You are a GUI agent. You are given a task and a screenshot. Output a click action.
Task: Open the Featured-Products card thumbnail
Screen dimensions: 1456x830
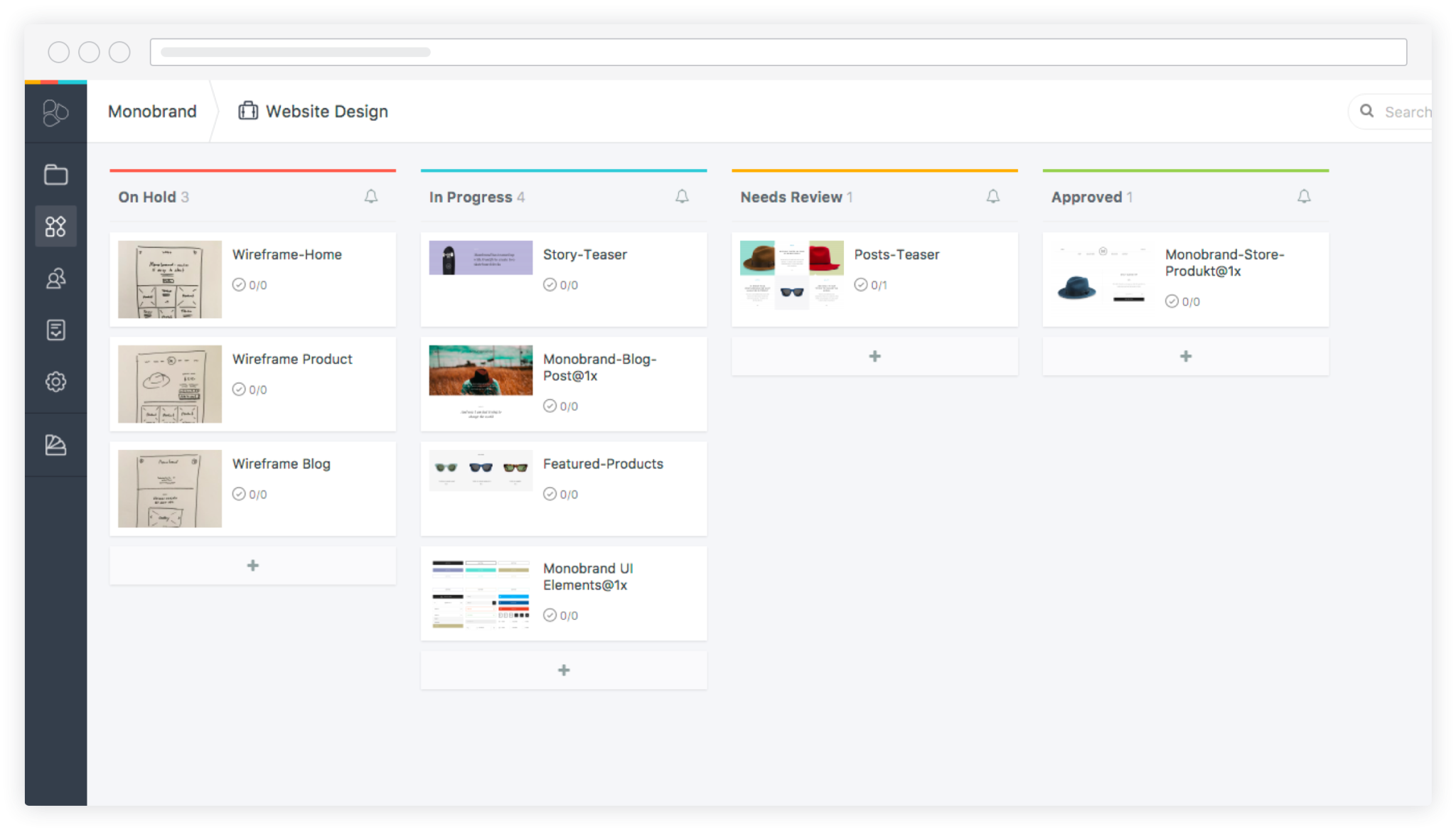coord(480,470)
